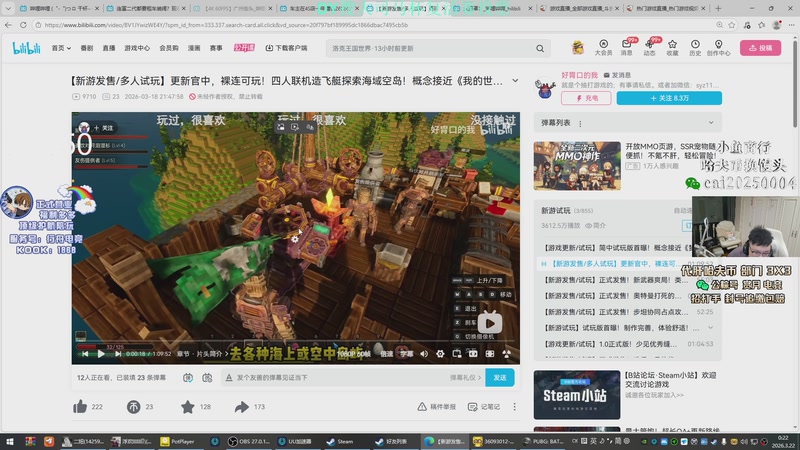Image resolution: width=800 pixels, height=450 pixels.
Task: Open the player settings gear
Action: pos(440,354)
